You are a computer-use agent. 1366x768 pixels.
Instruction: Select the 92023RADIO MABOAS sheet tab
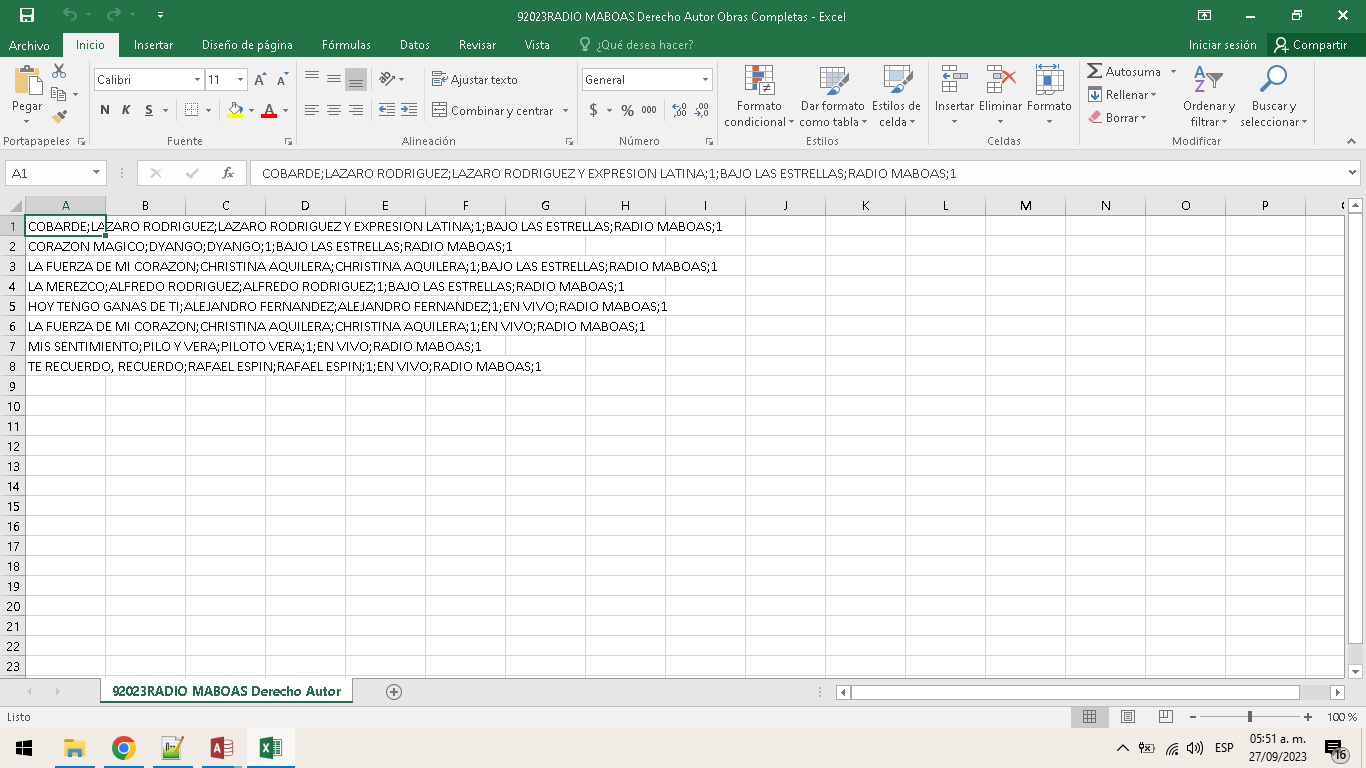[x=226, y=691]
